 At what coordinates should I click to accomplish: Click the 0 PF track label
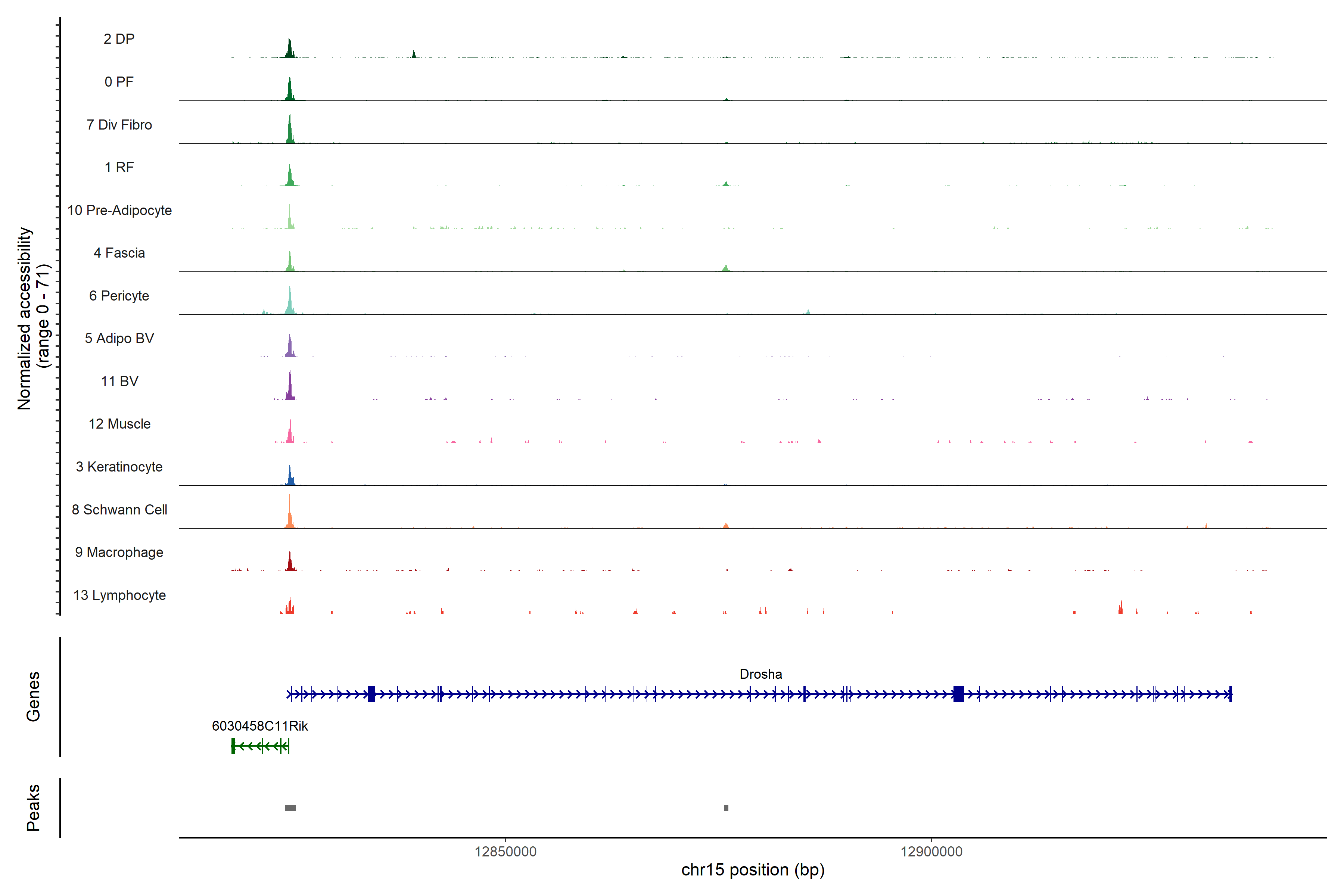pyautogui.click(x=119, y=82)
